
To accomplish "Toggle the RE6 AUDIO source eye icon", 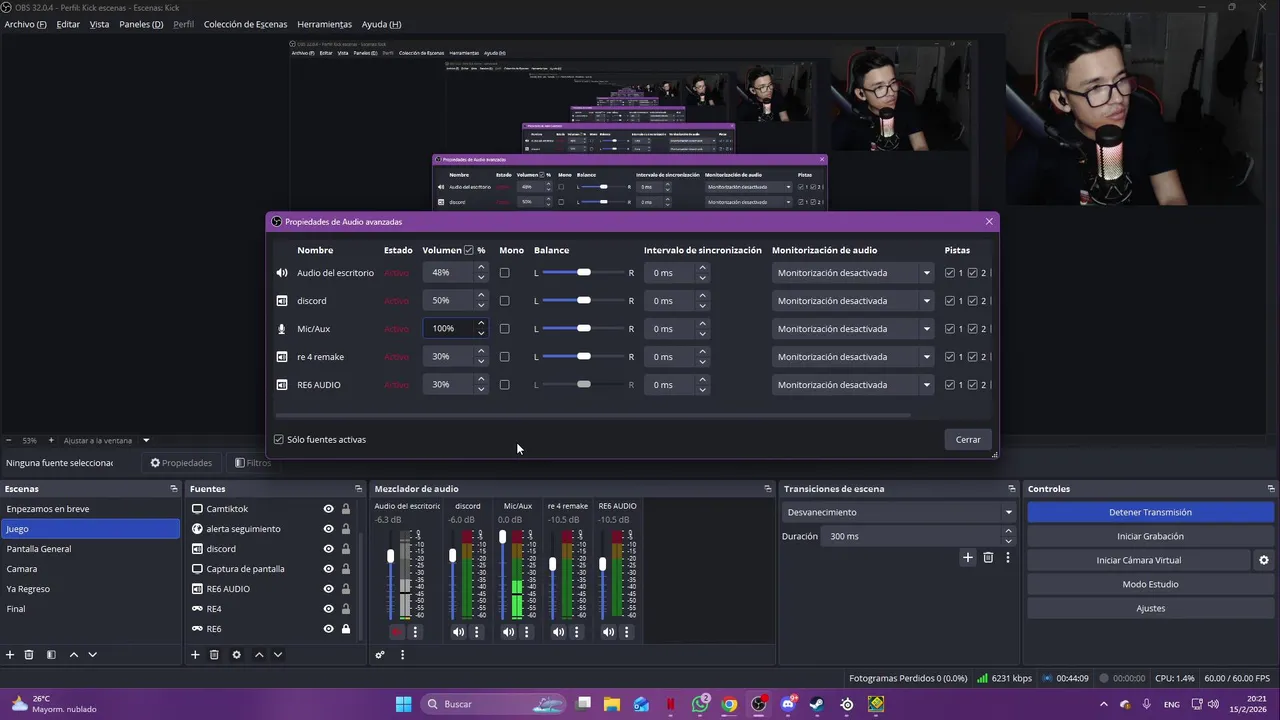I will point(328,589).
